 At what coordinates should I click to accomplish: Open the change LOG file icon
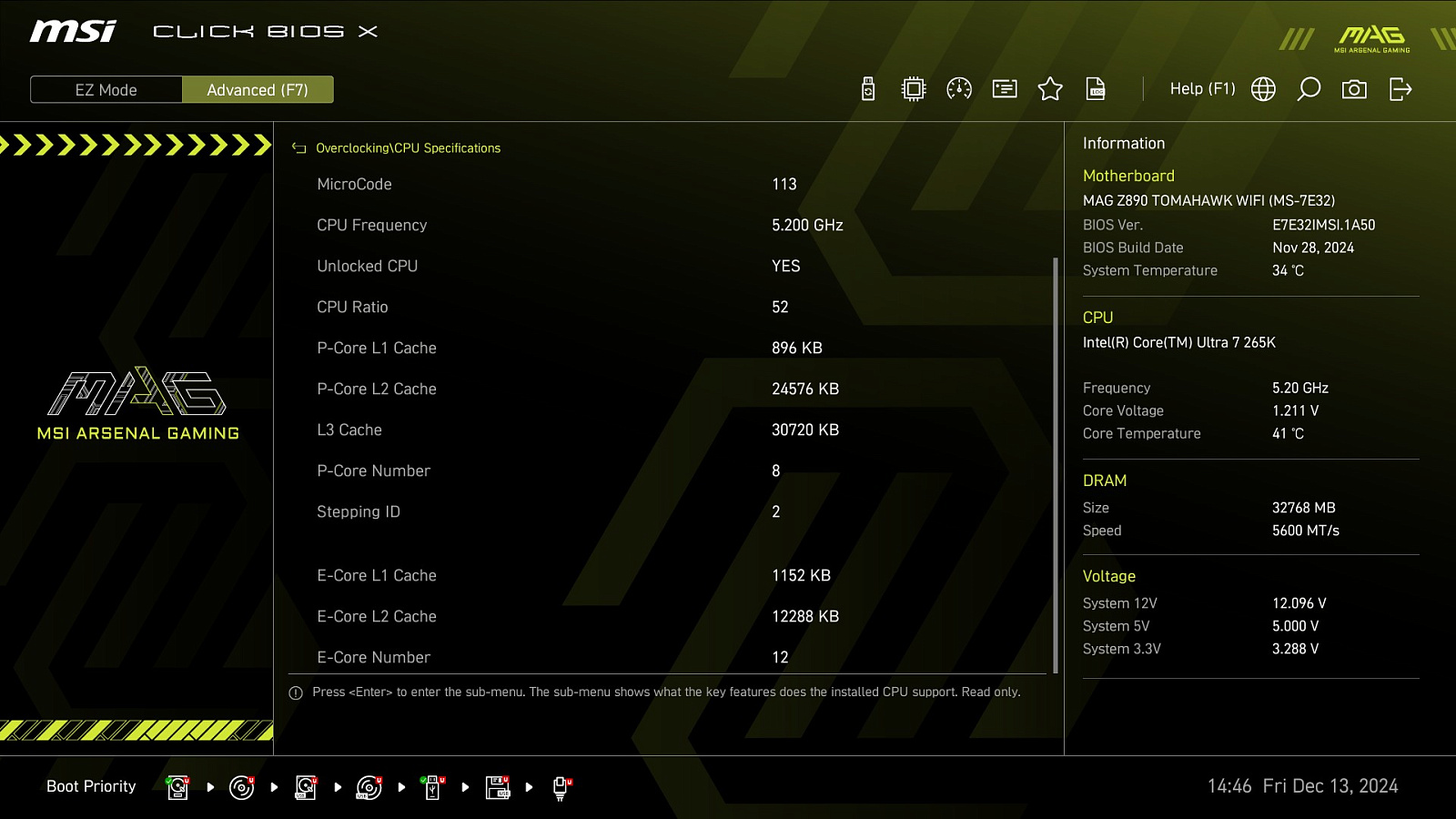1096,89
